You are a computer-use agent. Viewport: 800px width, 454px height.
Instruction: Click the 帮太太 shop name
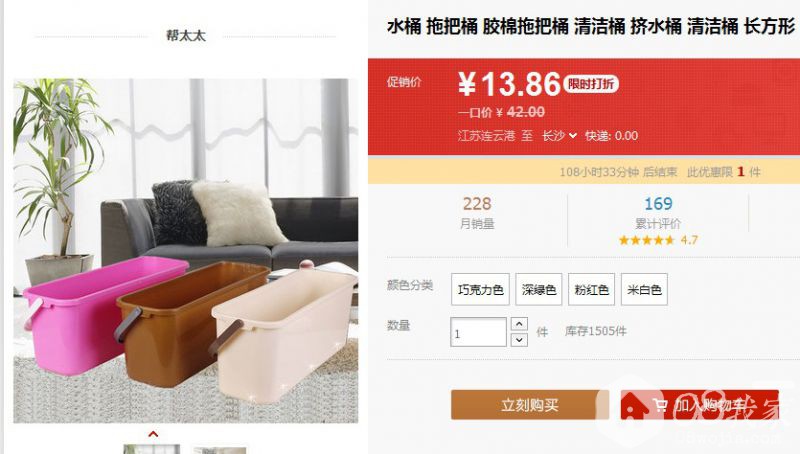pos(186,36)
